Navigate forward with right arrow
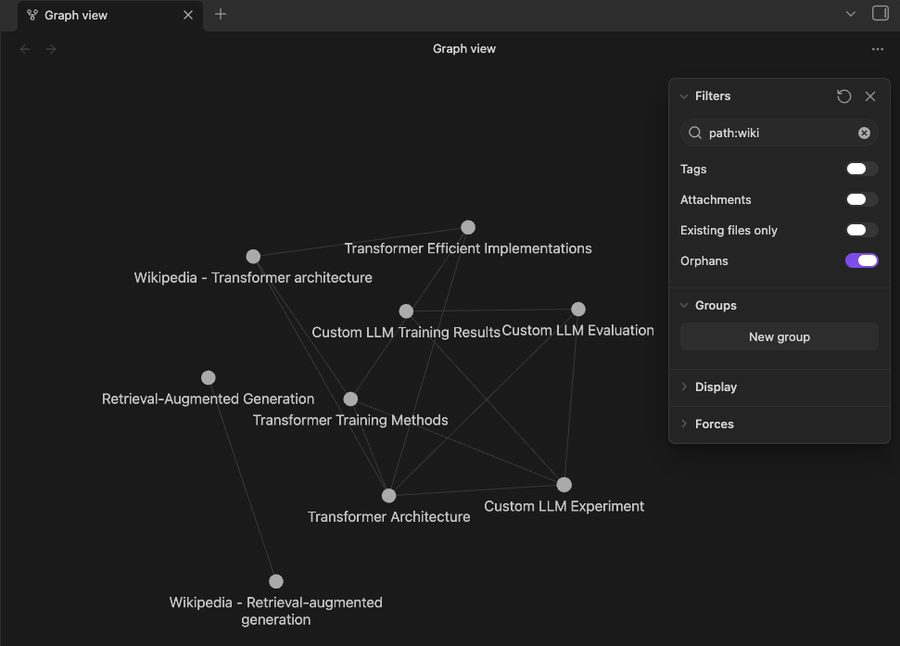The image size is (900, 646). click(x=51, y=49)
